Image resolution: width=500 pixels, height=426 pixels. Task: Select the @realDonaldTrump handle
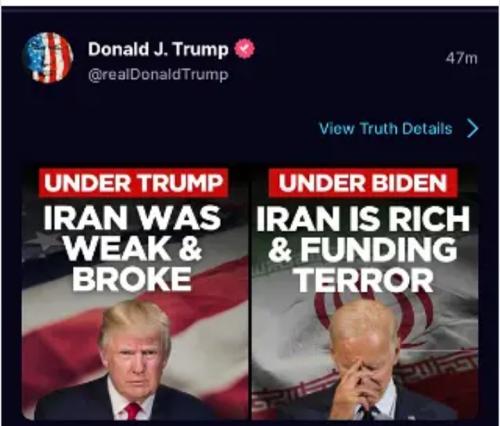coord(158,75)
